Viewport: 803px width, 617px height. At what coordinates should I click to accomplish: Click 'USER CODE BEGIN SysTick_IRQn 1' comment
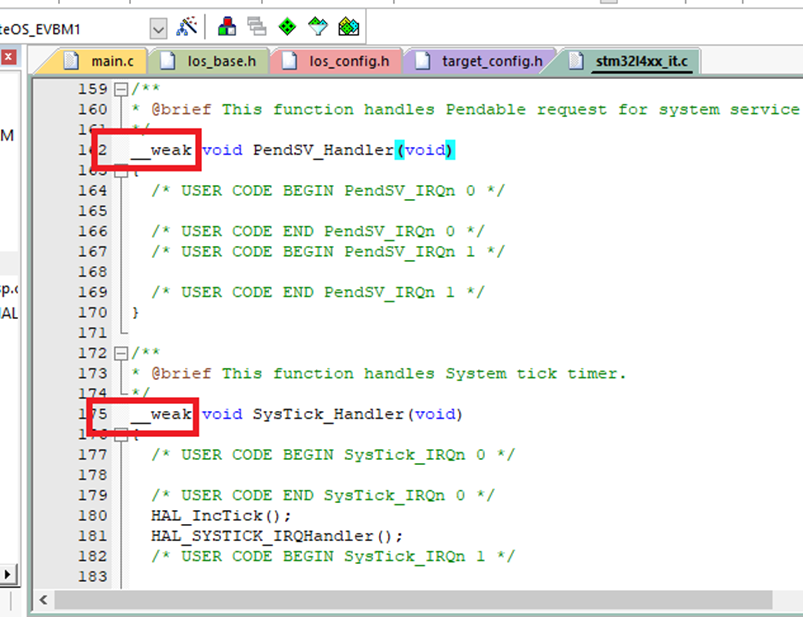(333, 556)
